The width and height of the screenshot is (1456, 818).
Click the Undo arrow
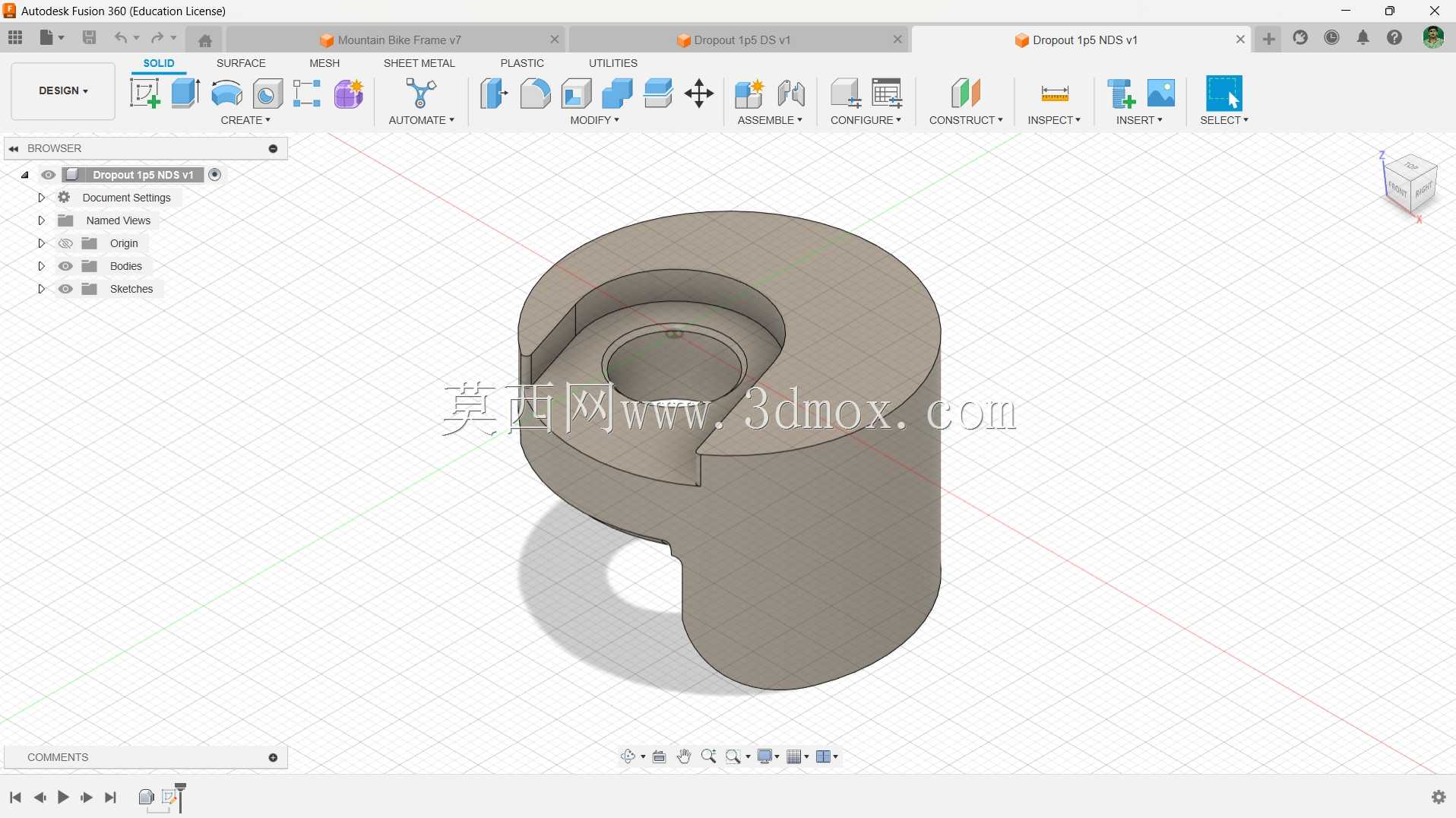pyautogui.click(x=120, y=38)
